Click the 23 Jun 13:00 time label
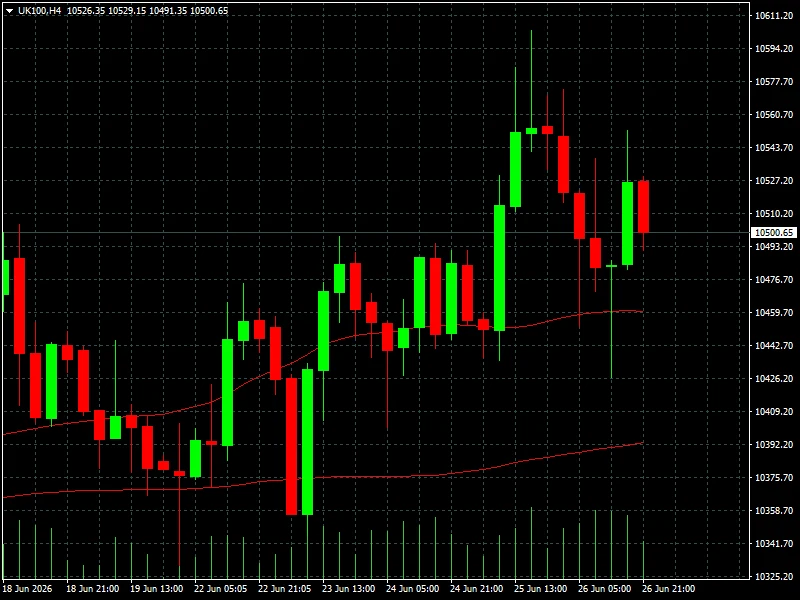Screen dimensions: 800x600 point(349,589)
